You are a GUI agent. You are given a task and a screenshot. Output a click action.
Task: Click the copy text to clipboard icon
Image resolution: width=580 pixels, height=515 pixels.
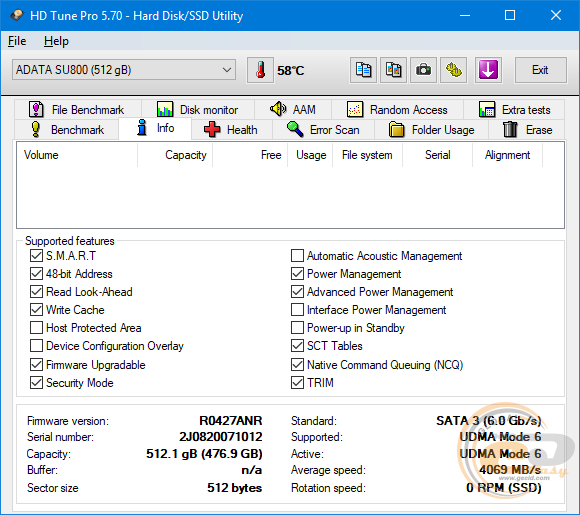(x=363, y=70)
